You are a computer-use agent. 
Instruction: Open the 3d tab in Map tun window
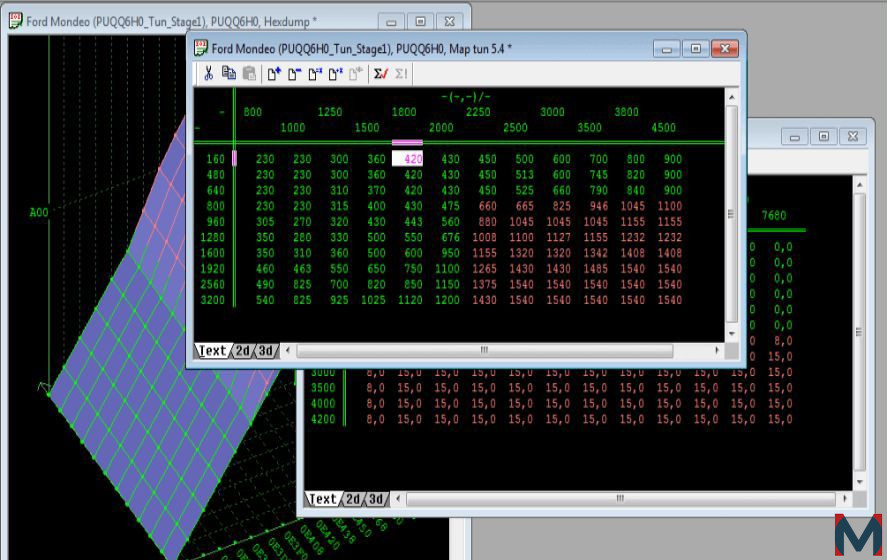[266, 351]
